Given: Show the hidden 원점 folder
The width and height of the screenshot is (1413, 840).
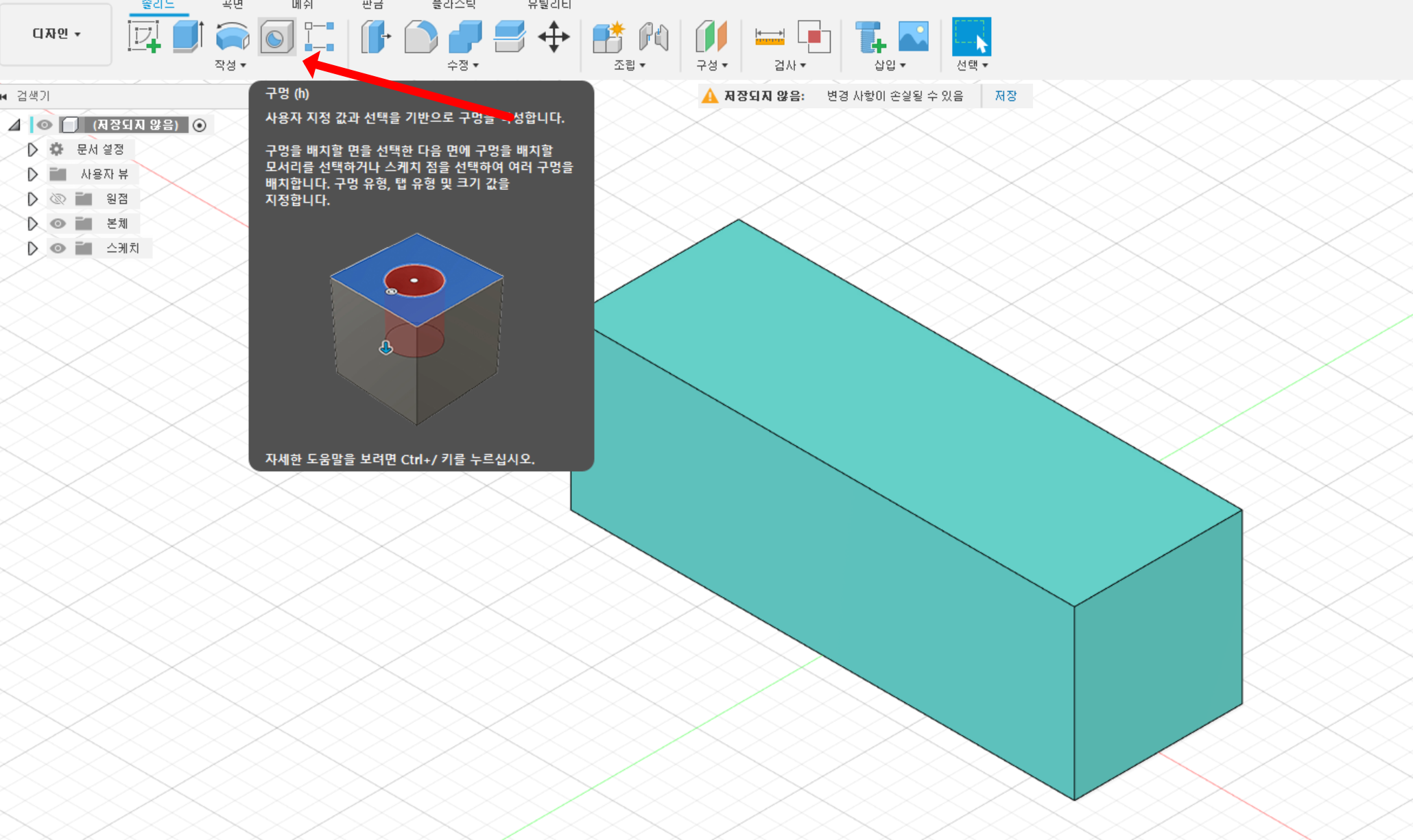Looking at the screenshot, I should (58, 199).
